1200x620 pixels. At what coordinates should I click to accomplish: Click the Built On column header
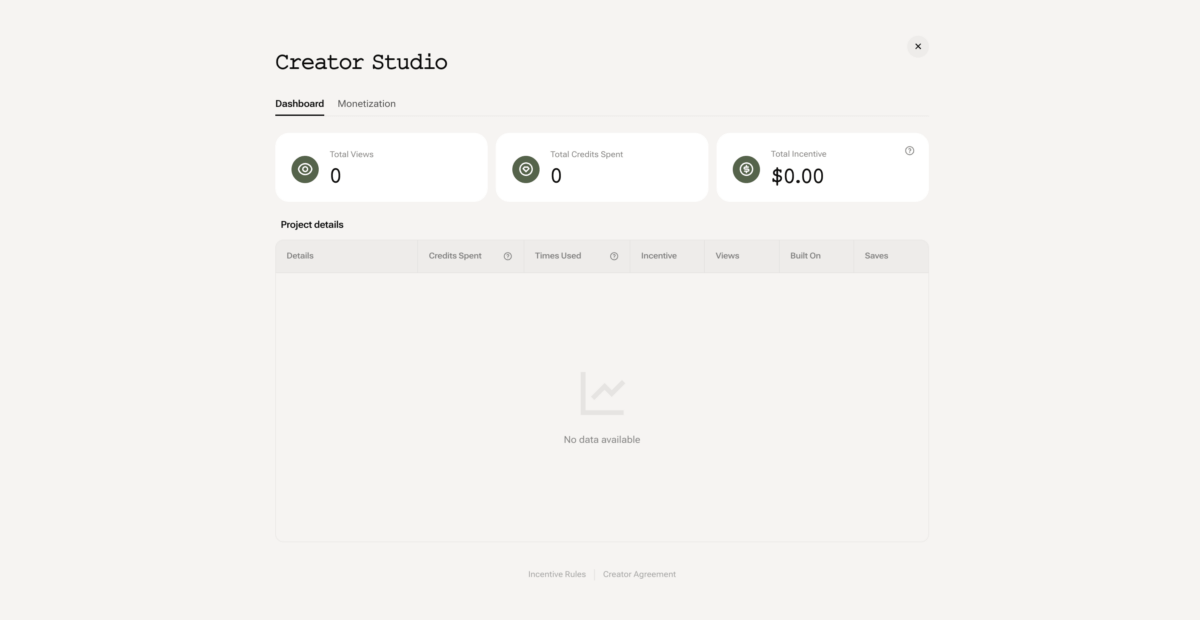point(805,256)
